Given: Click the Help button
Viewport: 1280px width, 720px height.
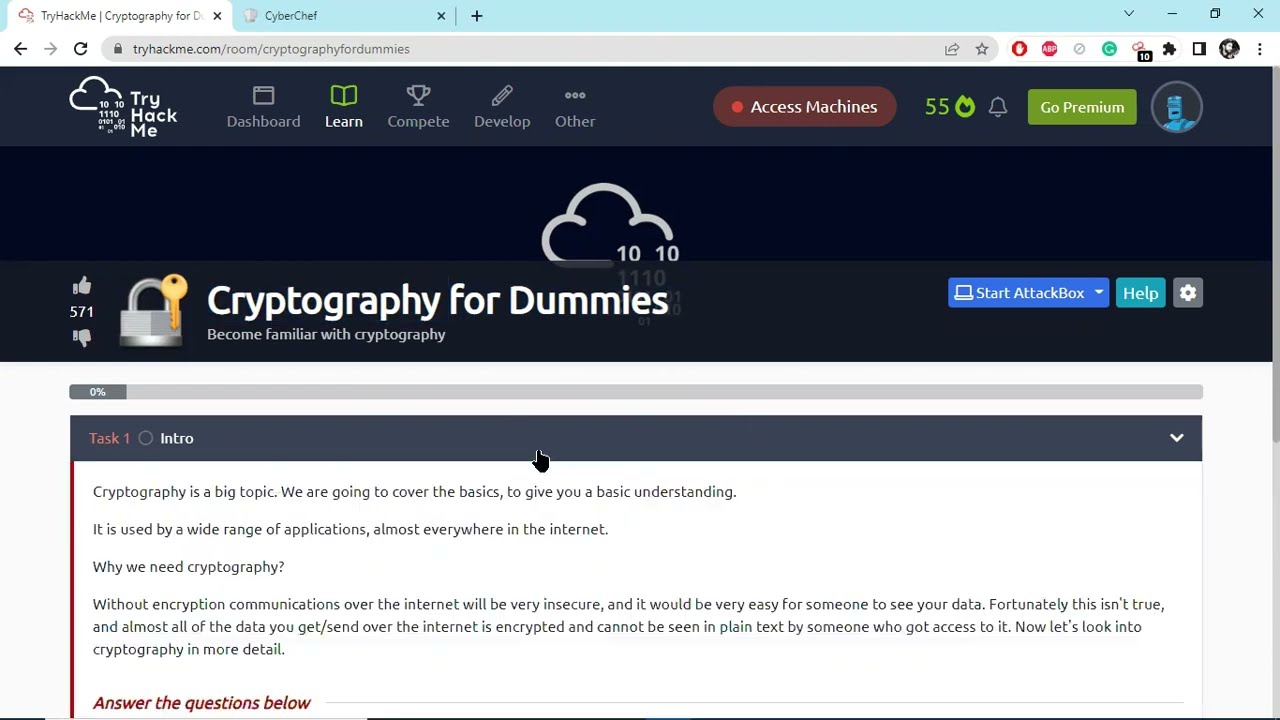Looking at the screenshot, I should coord(1140,293).
